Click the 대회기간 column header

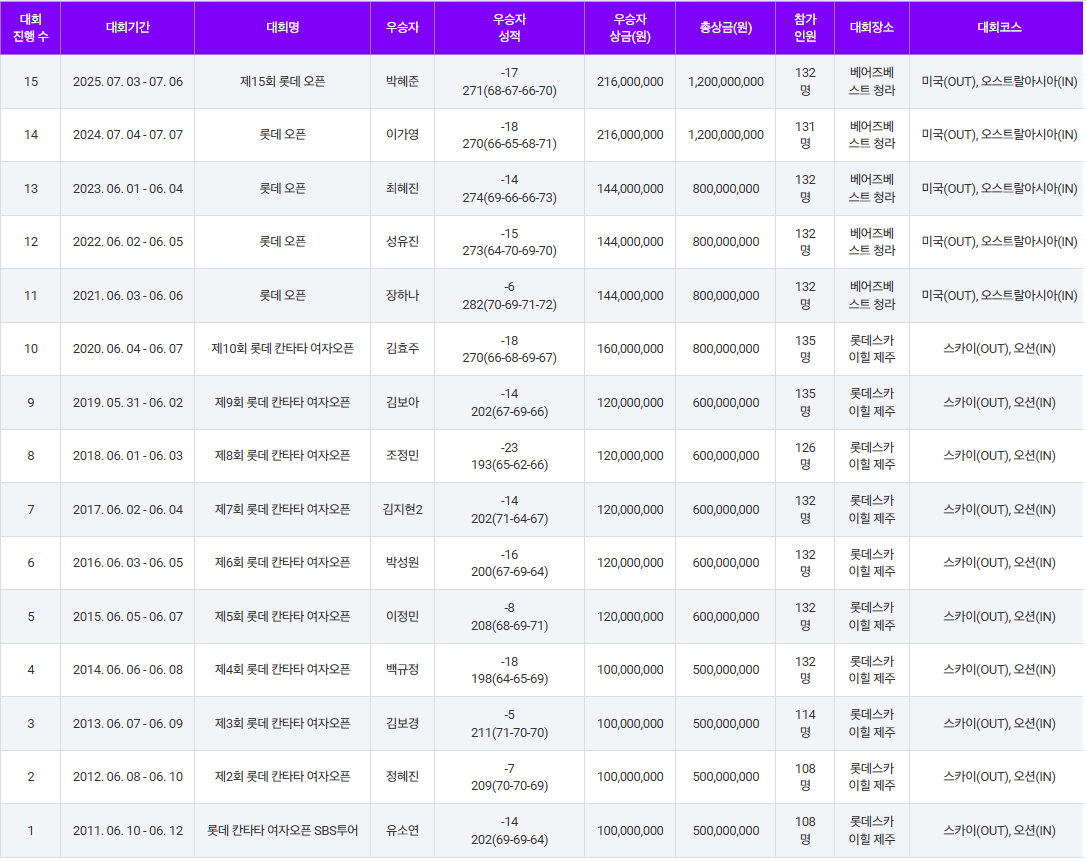[x=127, y=28]
